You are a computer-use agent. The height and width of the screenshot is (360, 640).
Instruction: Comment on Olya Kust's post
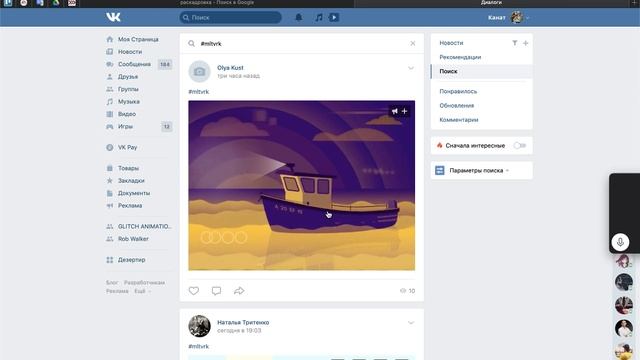[x=216, y=291]
